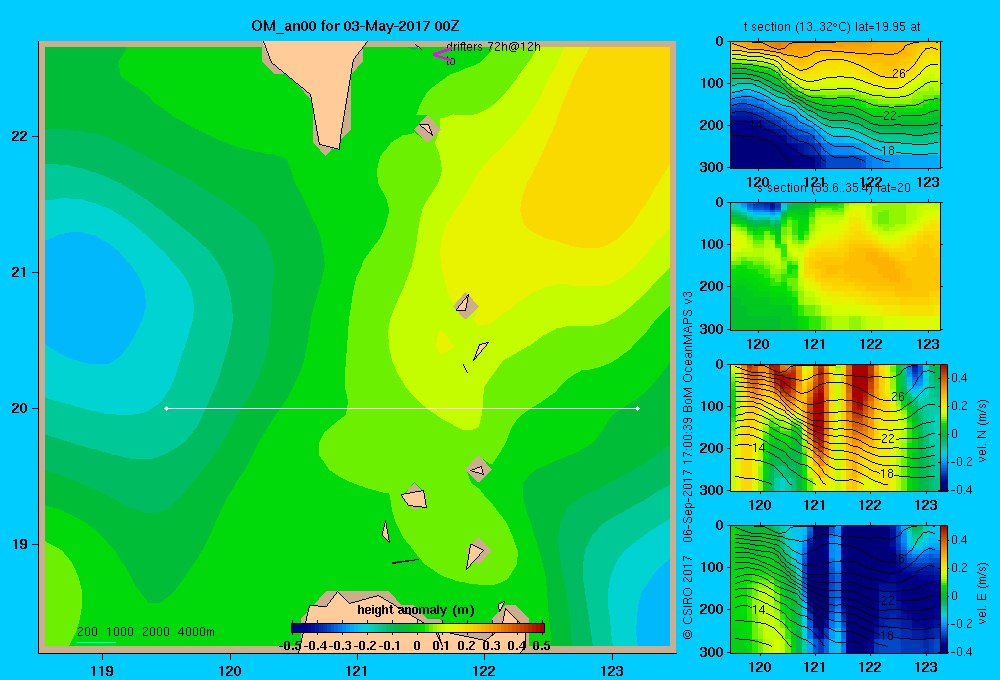Click the "123" longitude label under salinity section
This screenshot has width=1000, height=680.
pyautogui.click(x=927, y=344)
